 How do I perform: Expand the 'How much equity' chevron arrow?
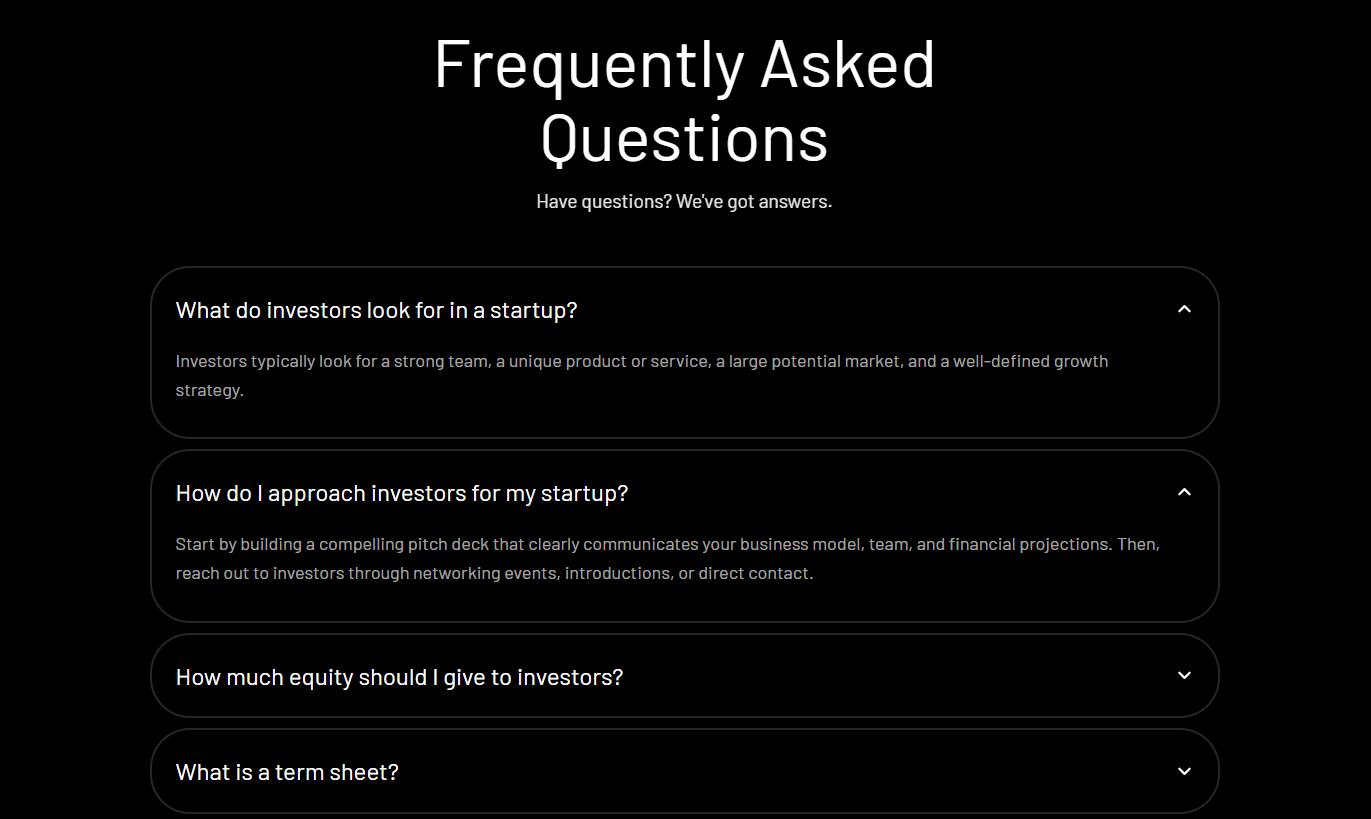pos(1184,676)
